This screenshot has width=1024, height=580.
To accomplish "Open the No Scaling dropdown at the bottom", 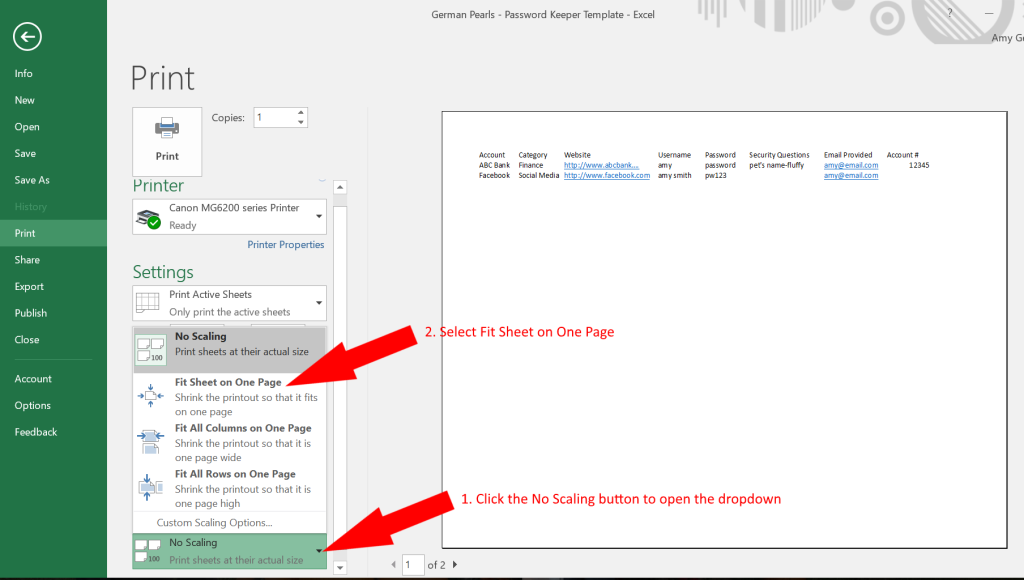I will (319, 551).
